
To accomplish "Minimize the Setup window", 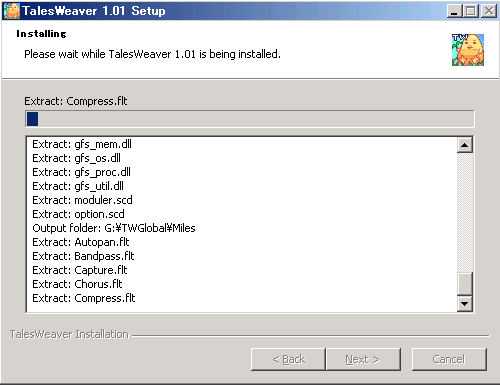I will pos(454,11).
